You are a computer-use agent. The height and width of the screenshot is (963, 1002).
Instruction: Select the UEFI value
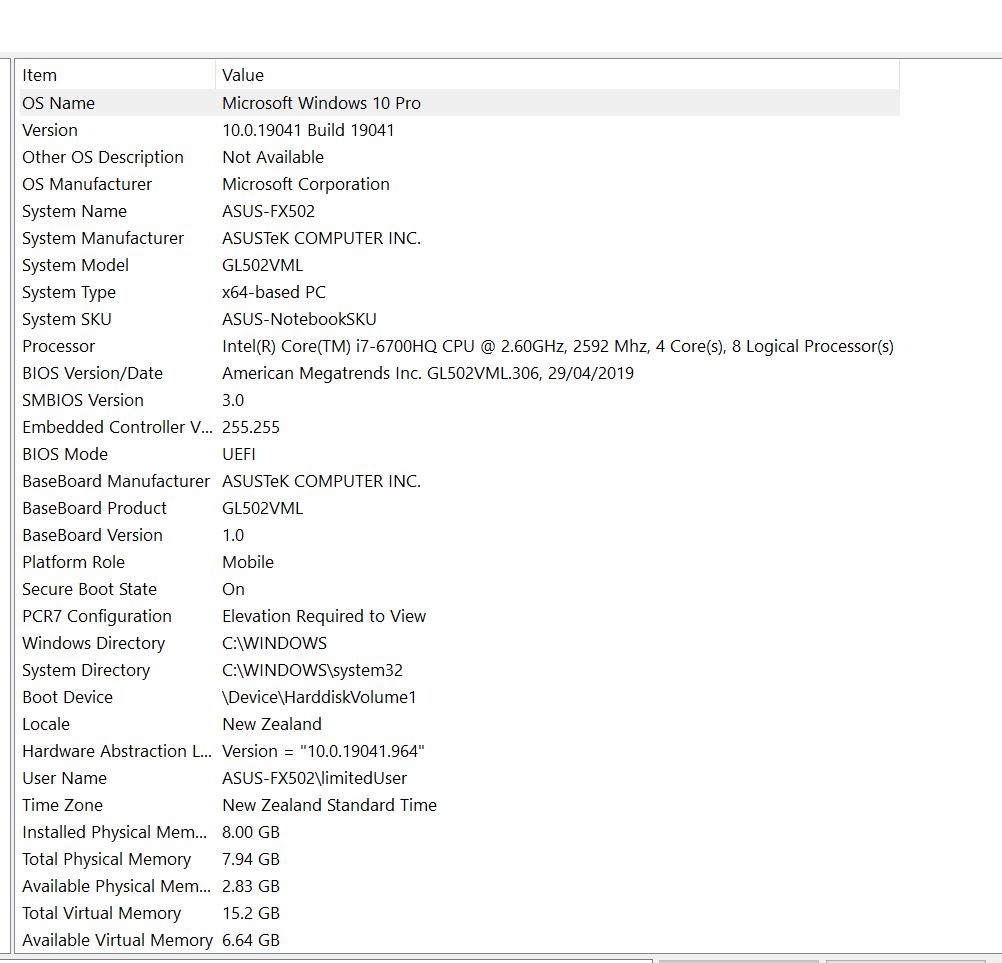tap(239, 454)
